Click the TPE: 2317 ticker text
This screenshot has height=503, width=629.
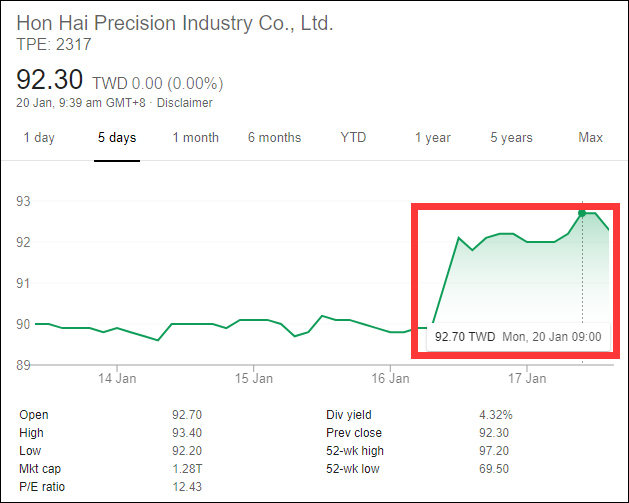(53, 44)
